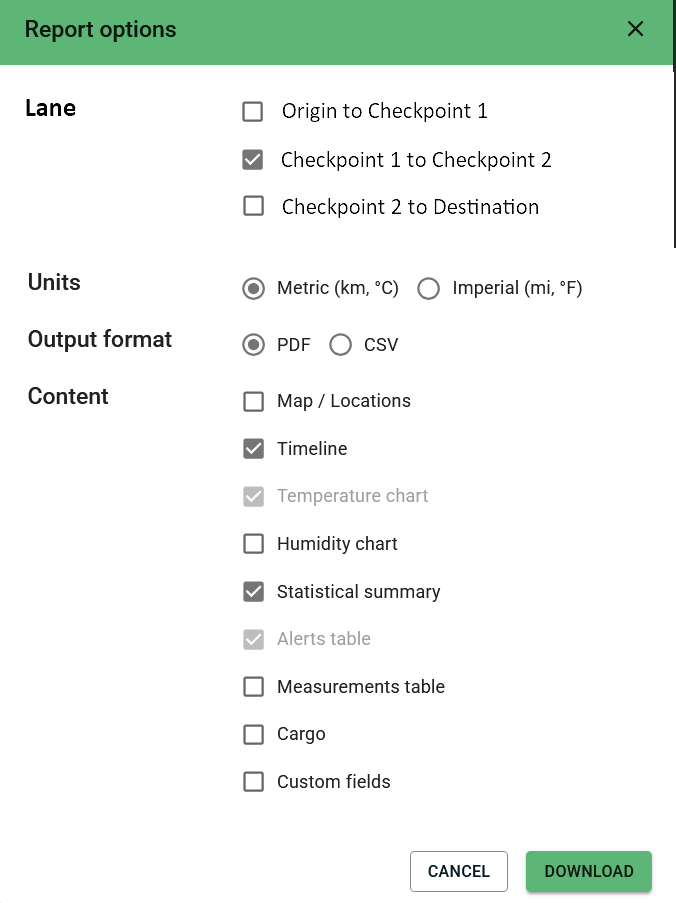Image resolution: width=676 pixels, height=903 pixels.
Task: Select CSV output format
Action: pyautogui.click(x=340, y=345)
